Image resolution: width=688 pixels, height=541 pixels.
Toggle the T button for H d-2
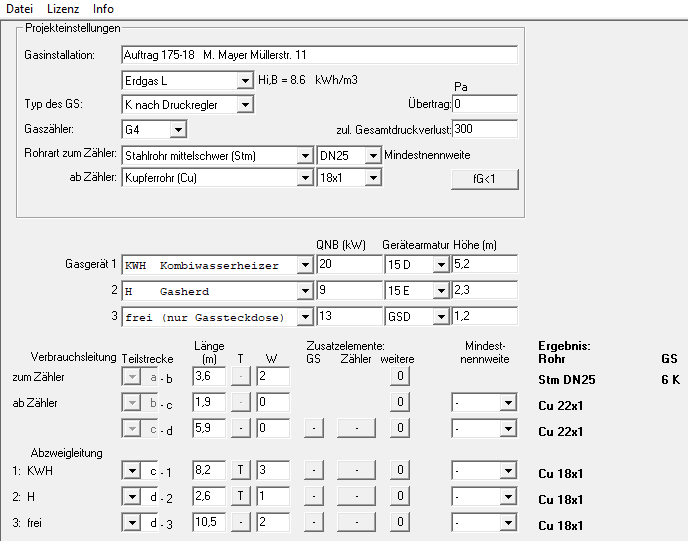(x=240, y=496)
